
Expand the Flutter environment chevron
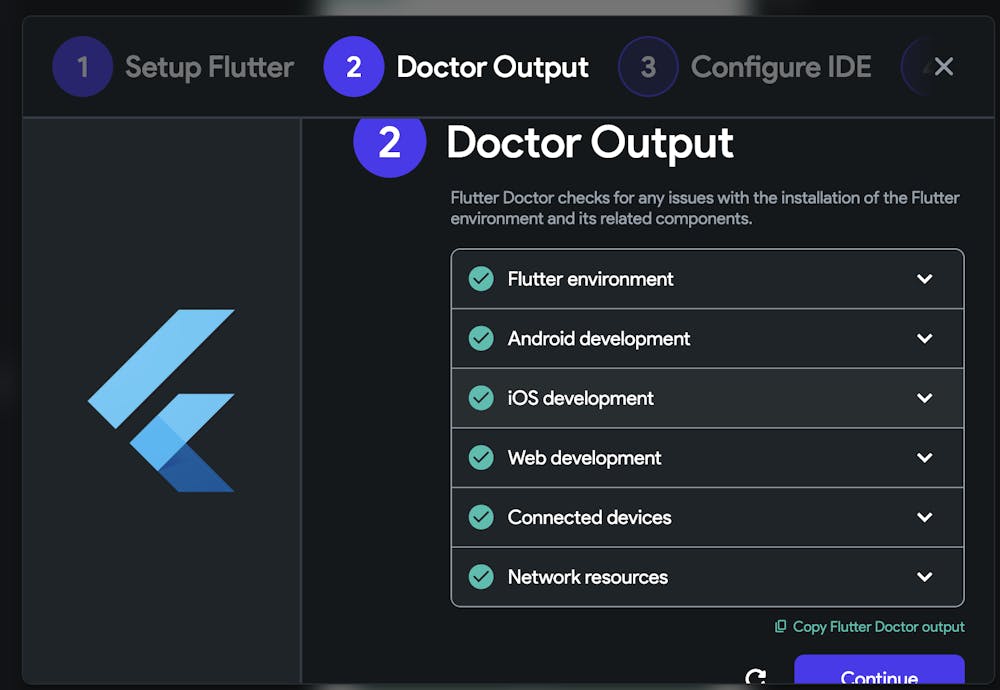point(924,279)
